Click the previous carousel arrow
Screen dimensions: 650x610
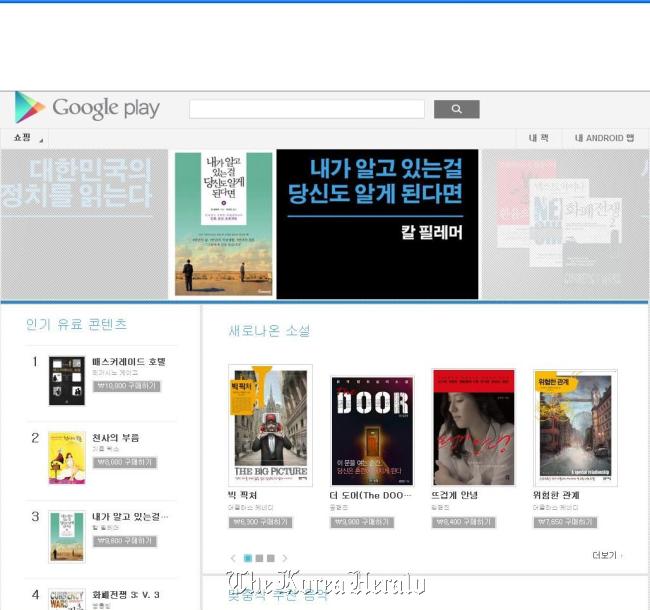point(233,558)
